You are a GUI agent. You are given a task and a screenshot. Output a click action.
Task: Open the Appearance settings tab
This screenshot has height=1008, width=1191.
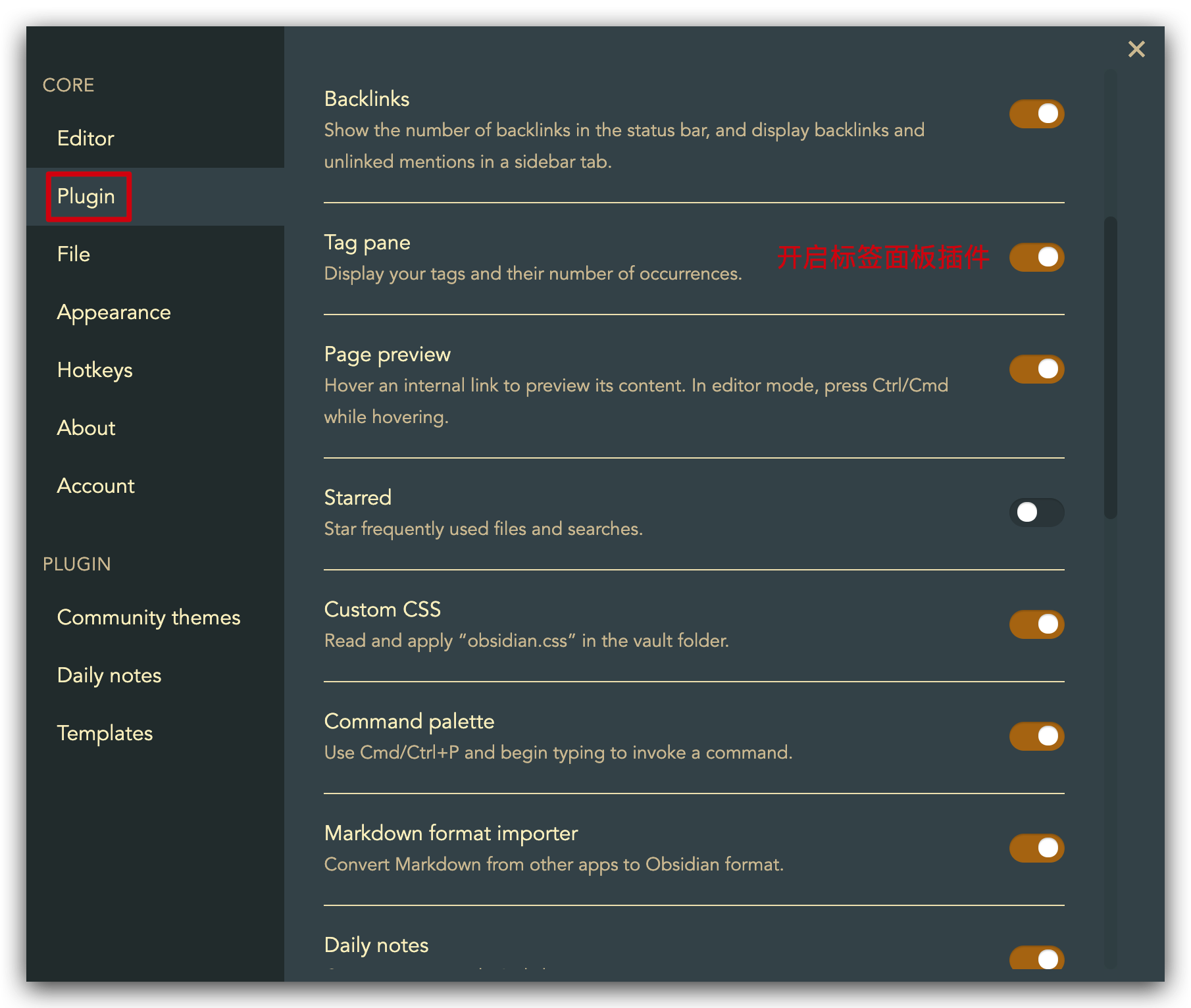tap(155, 313)
